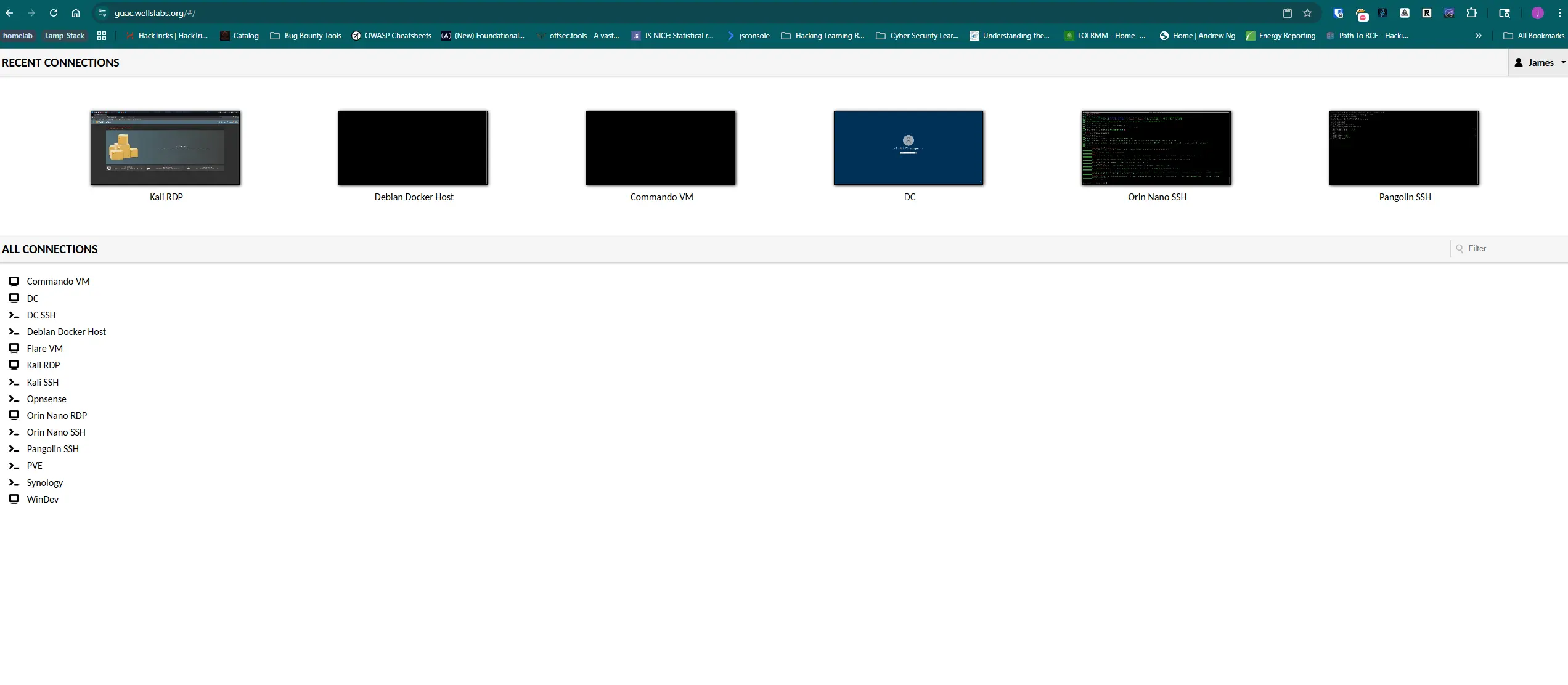Open the PVE connection

point(35,466)
